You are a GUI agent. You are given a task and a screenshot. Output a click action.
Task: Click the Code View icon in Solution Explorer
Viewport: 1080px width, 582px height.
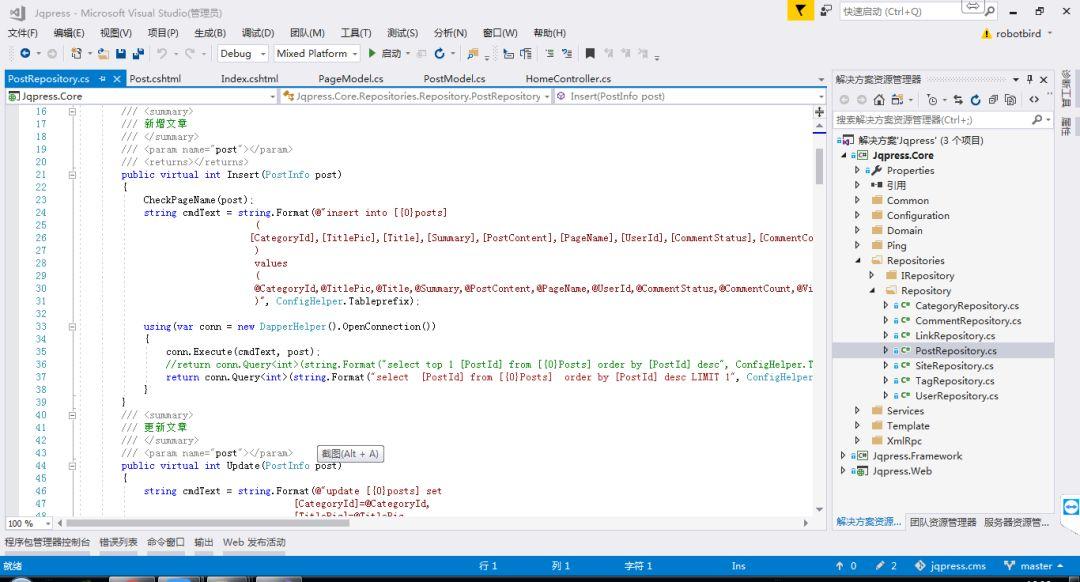[x=1035, y=99]
